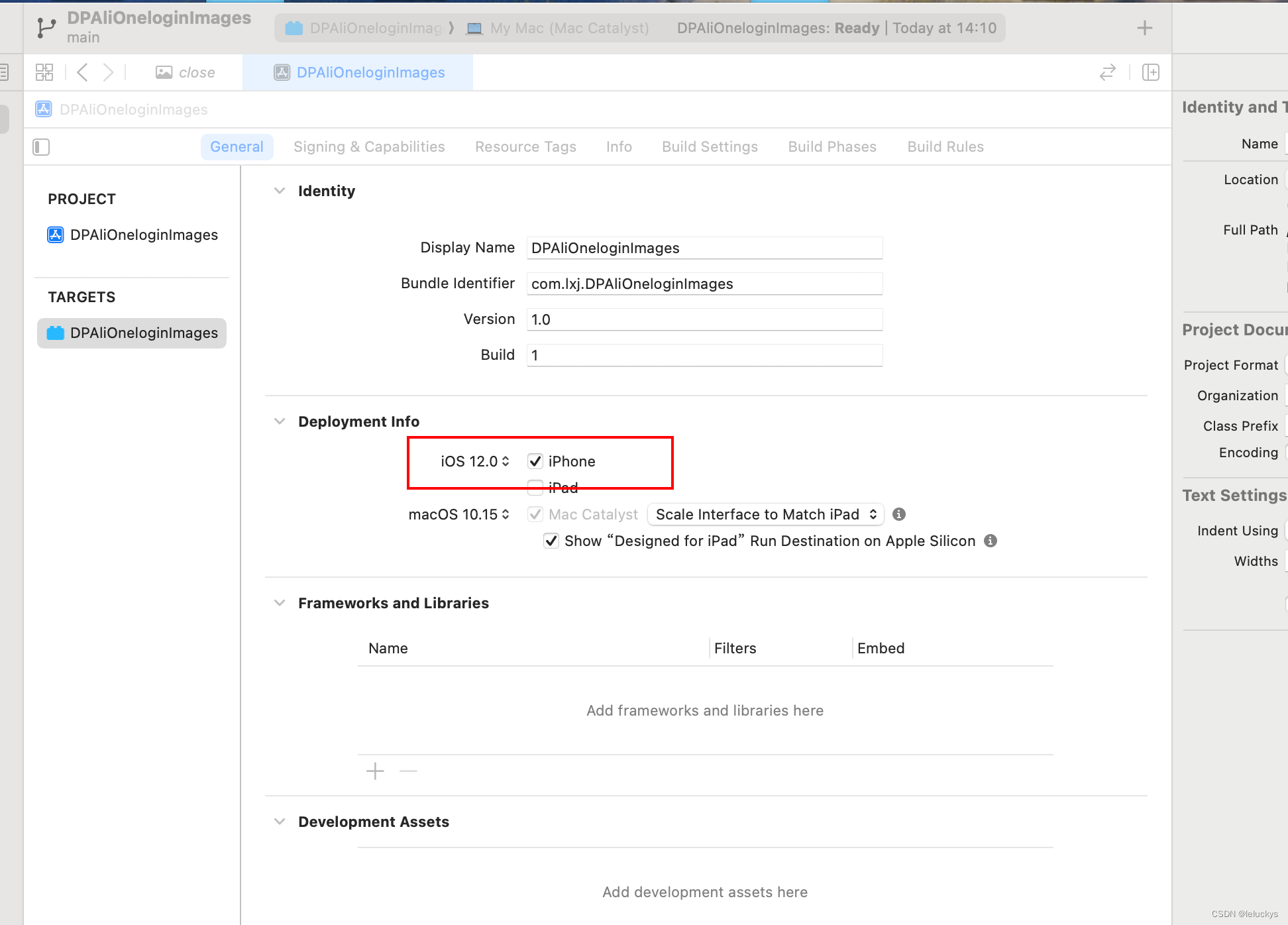Click the Bundle Identifier text field
The height and width of the screenshot is (925, 1288).
704,284
